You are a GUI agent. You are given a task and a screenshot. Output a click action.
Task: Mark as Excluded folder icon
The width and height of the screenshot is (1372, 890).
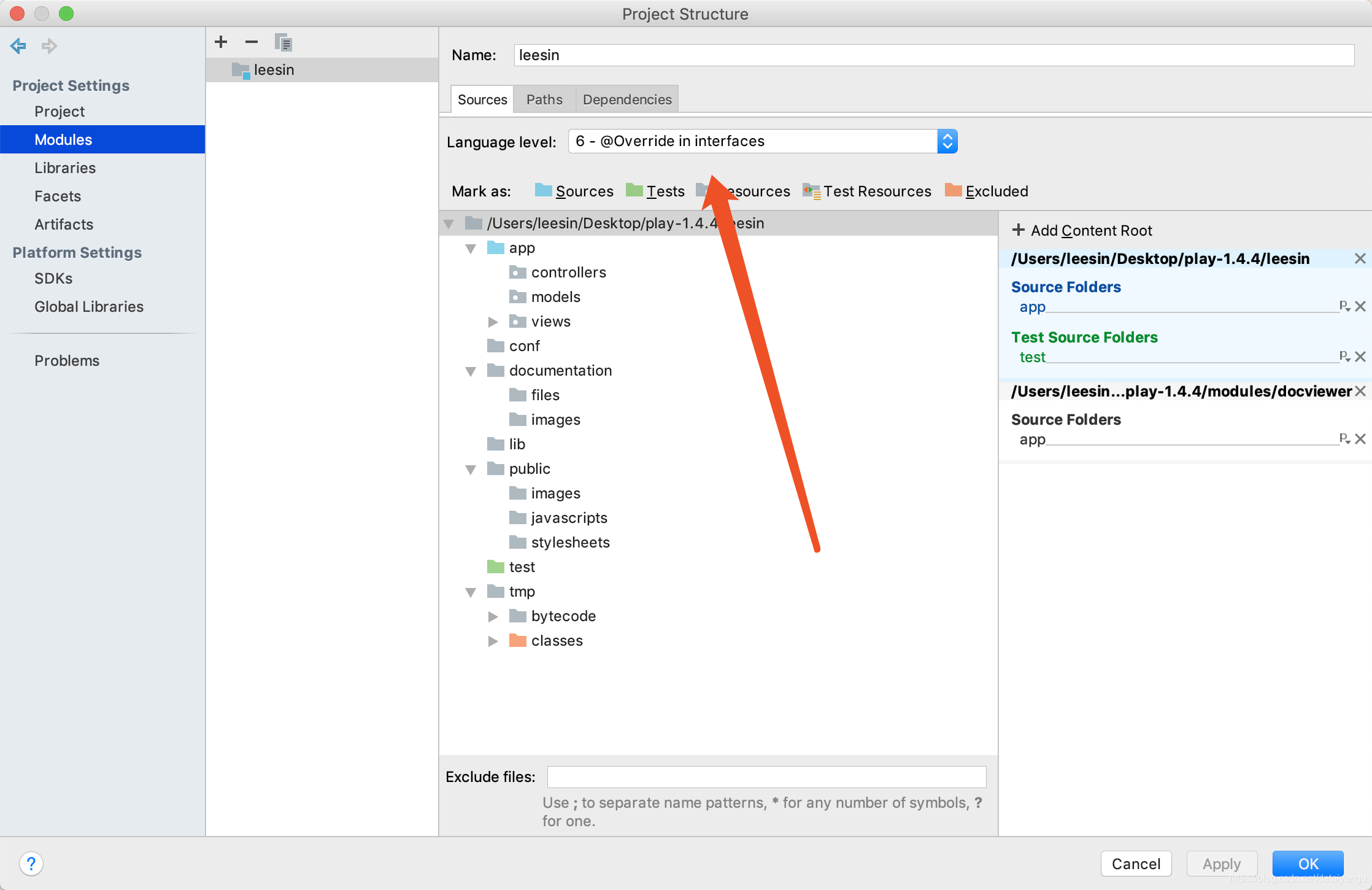pos(953,191)
